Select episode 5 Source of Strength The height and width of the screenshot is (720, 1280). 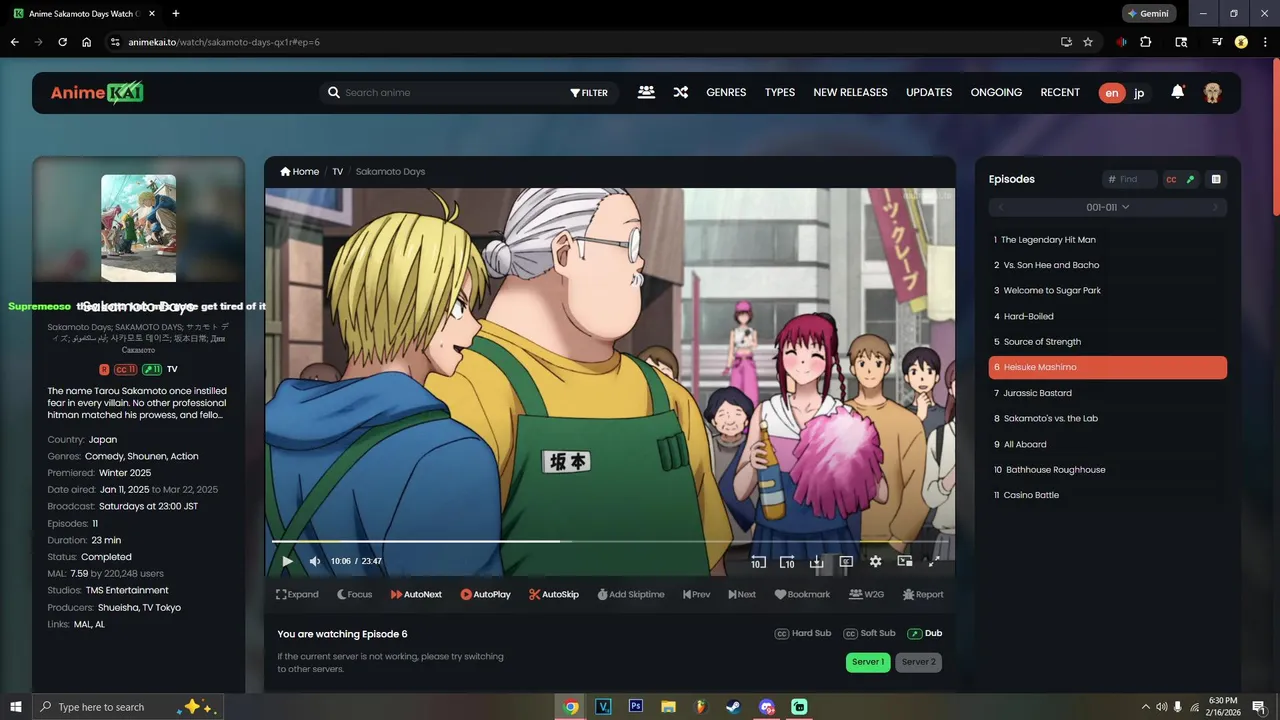click(1108, 341)
